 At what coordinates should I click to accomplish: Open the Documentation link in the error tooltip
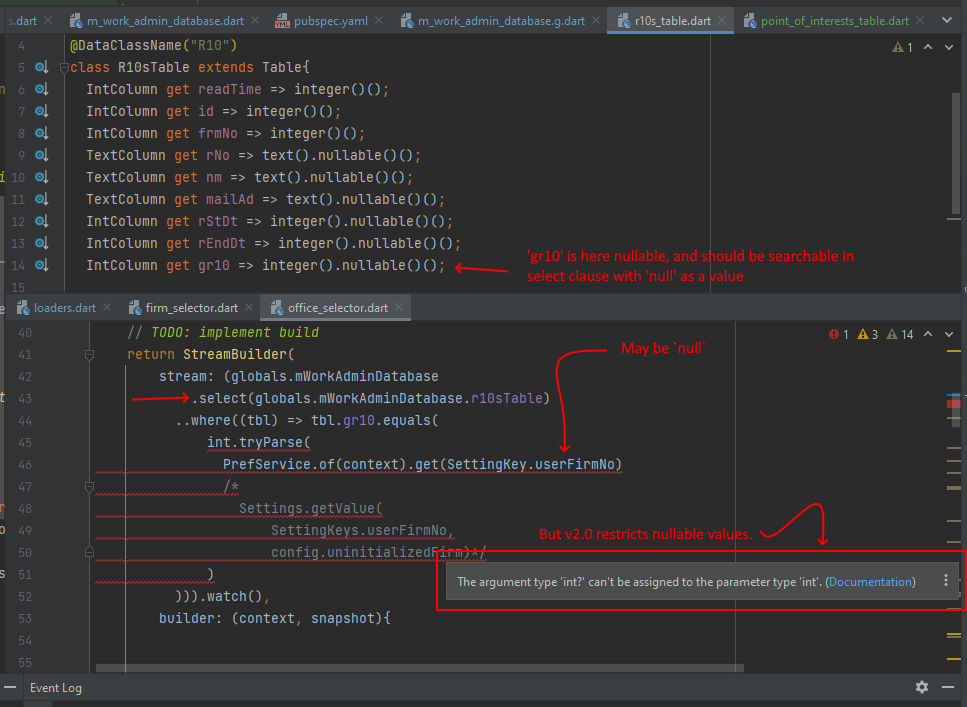click(x=871, y=582)
